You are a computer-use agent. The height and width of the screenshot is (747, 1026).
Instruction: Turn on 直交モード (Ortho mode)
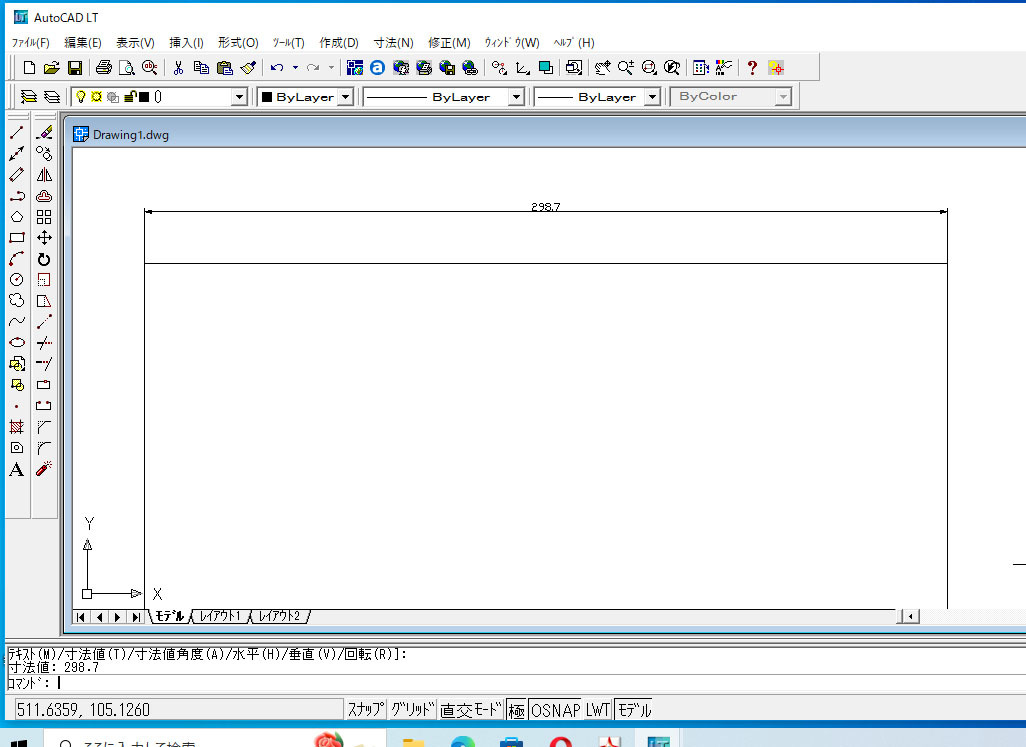click(469, 708)
